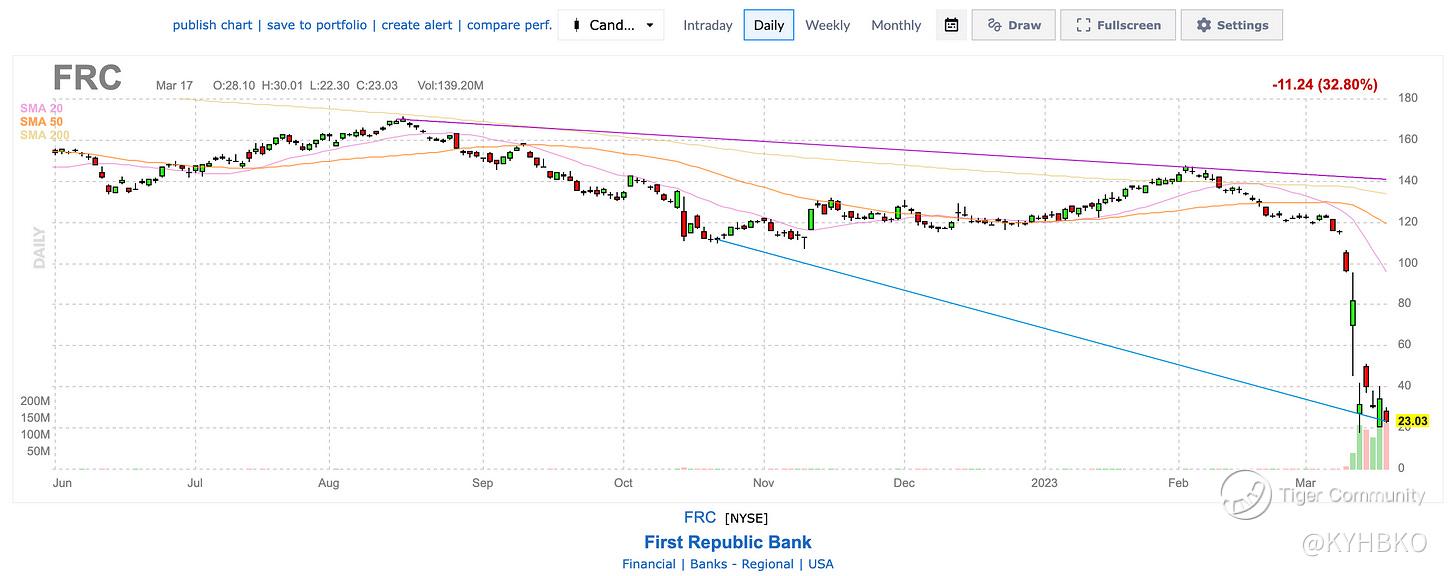1456x576 pixels.
Task: Open the calendar date range icon
Action: coord(952,25)
